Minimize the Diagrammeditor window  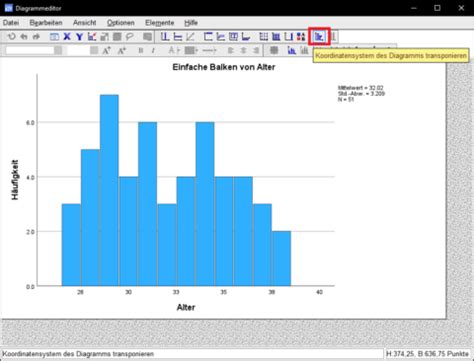(414, 8)
